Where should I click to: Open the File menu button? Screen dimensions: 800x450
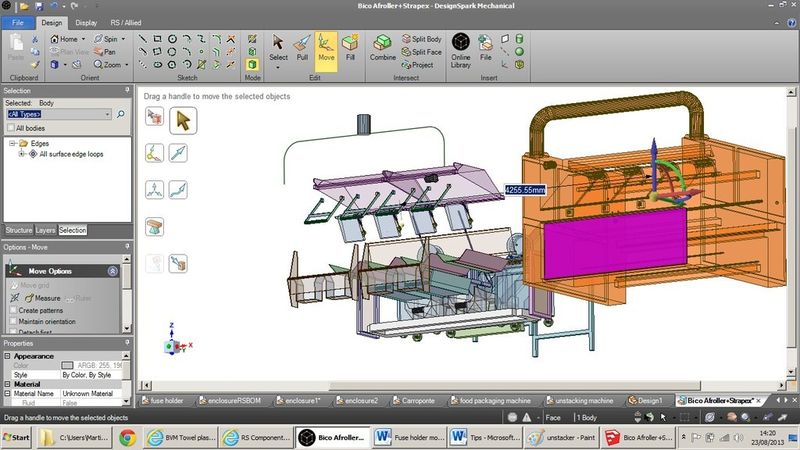click(x=19, y=21)
